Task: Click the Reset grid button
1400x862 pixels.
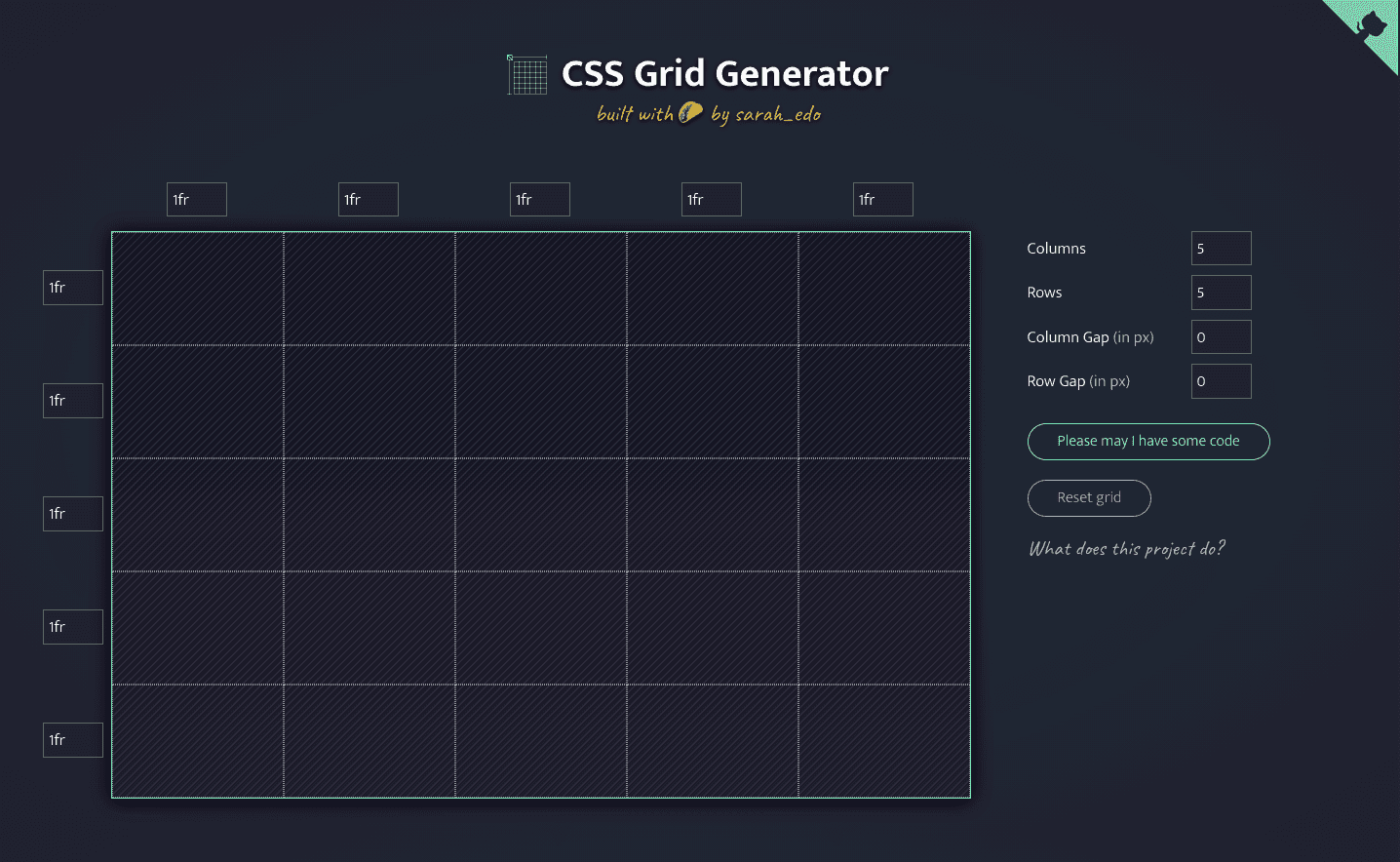Action: pos(1089,497)
